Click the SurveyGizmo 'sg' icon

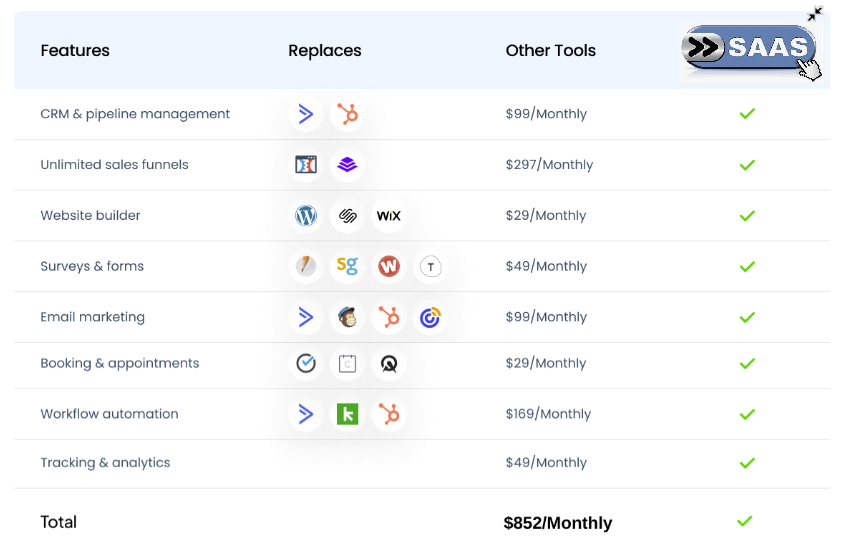[347, 266]
